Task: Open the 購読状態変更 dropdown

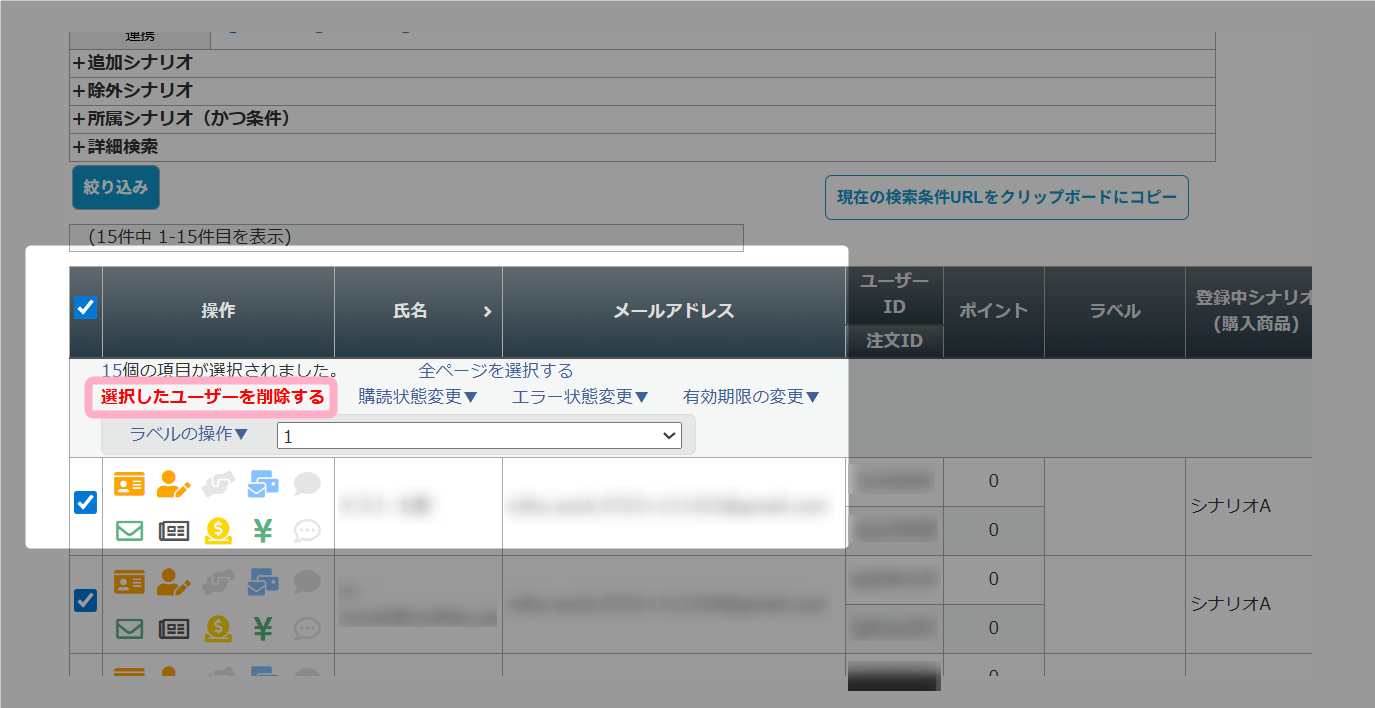Action: point(418,397)
